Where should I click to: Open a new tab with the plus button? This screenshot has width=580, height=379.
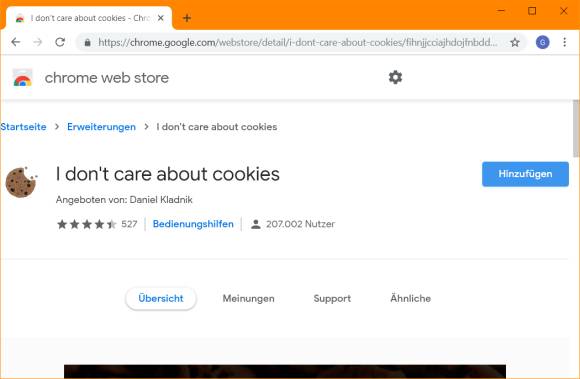[x=187, y=18]
